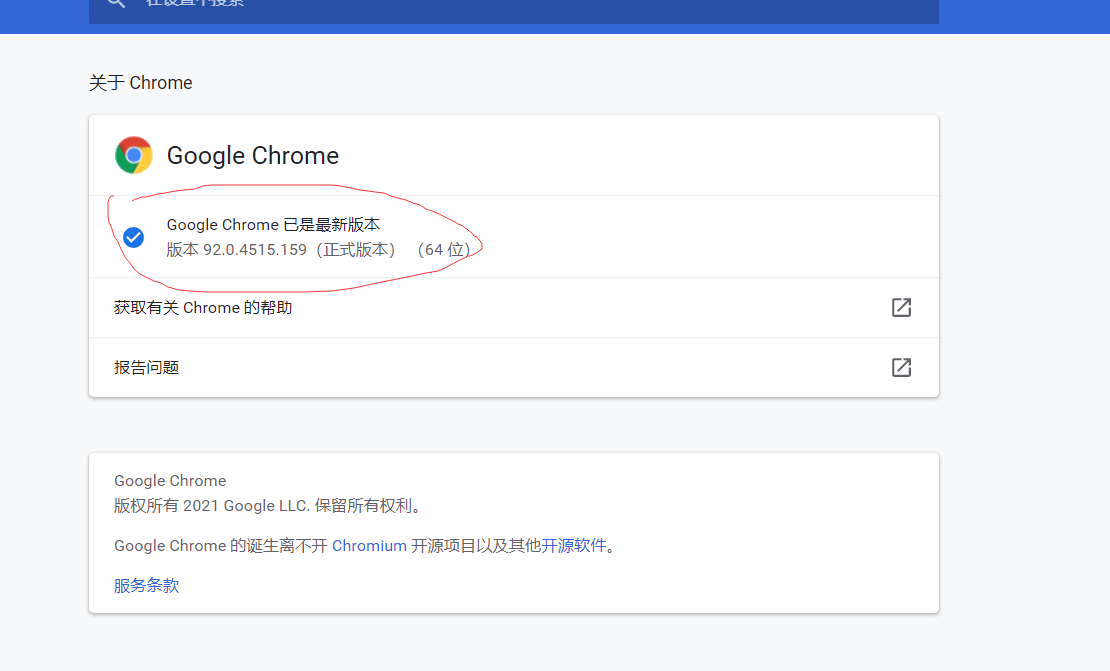Open the Chromium project link
This screenshot has width=1110, height=671.
(x=369, y=545)
